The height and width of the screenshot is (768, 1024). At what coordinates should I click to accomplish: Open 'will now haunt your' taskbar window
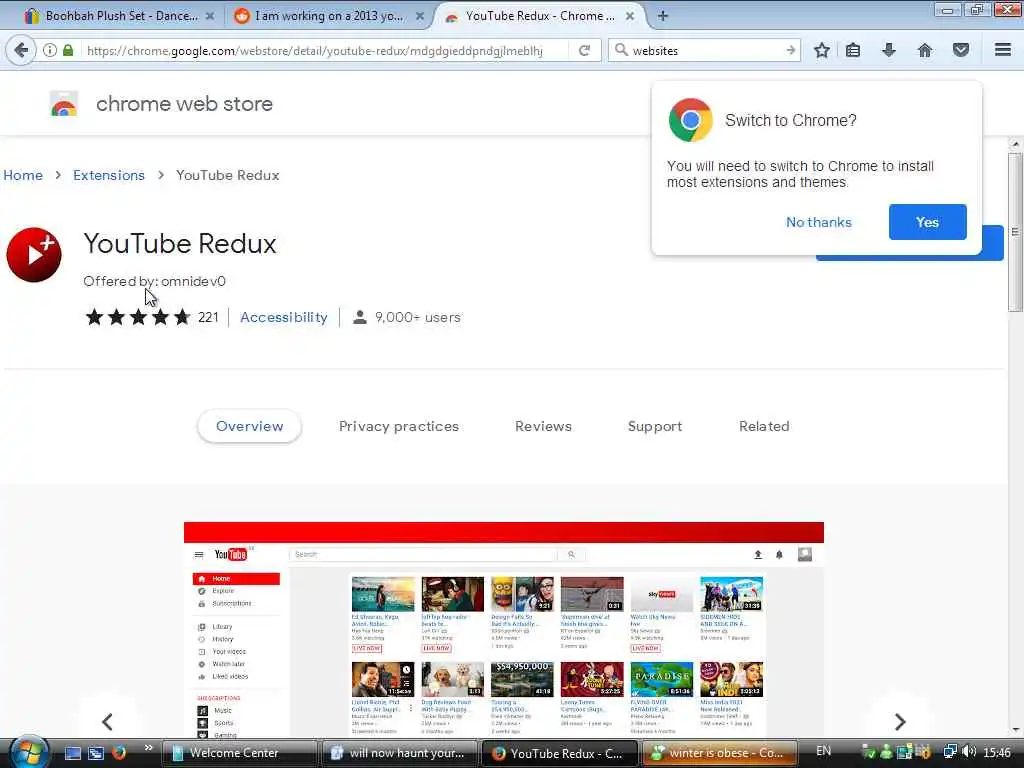click(399, 753)
